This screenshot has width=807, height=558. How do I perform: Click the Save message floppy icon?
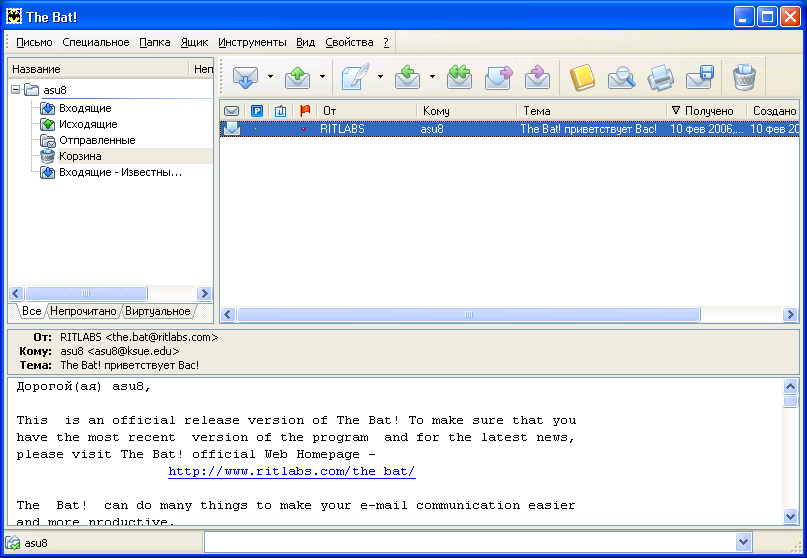[700, 77]
